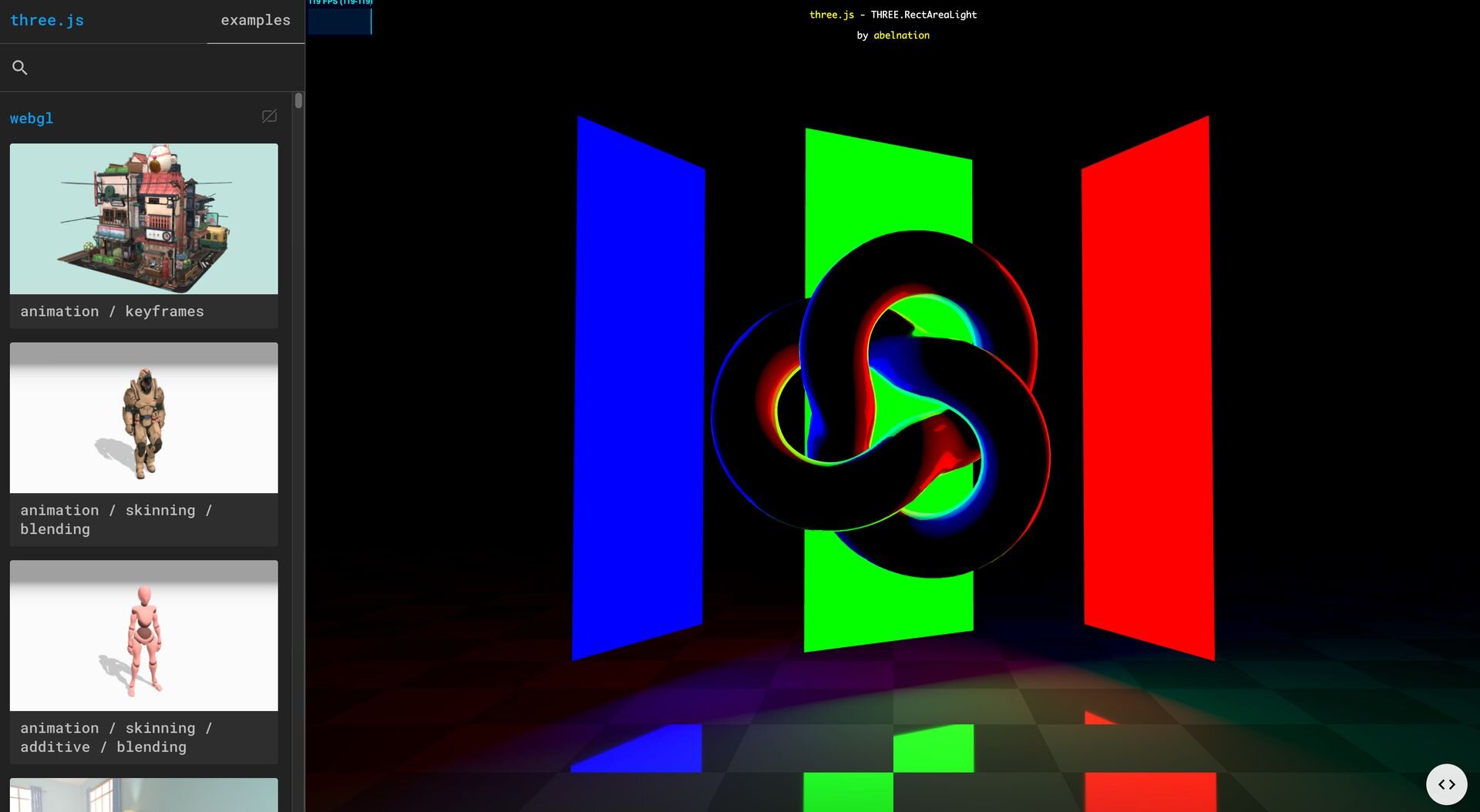
Task: Open the three.js logo link in sidebar
Action: pos(47,21)
